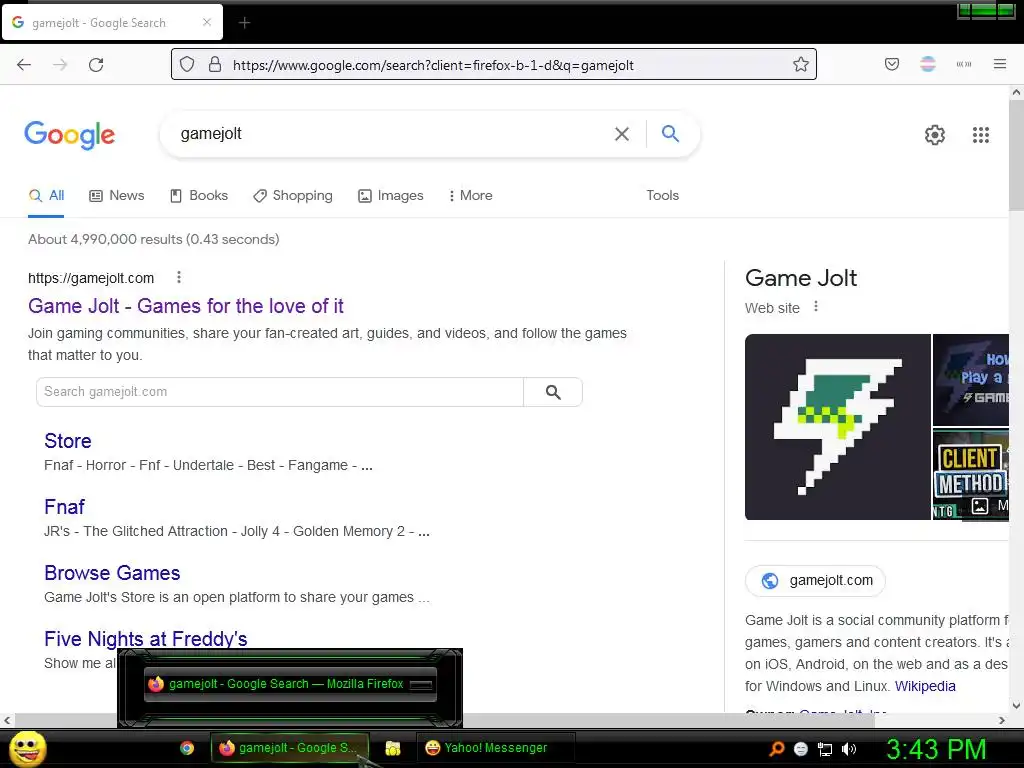Go back with the browser back arrow
1024x768 pixels.
pos(24,65)
